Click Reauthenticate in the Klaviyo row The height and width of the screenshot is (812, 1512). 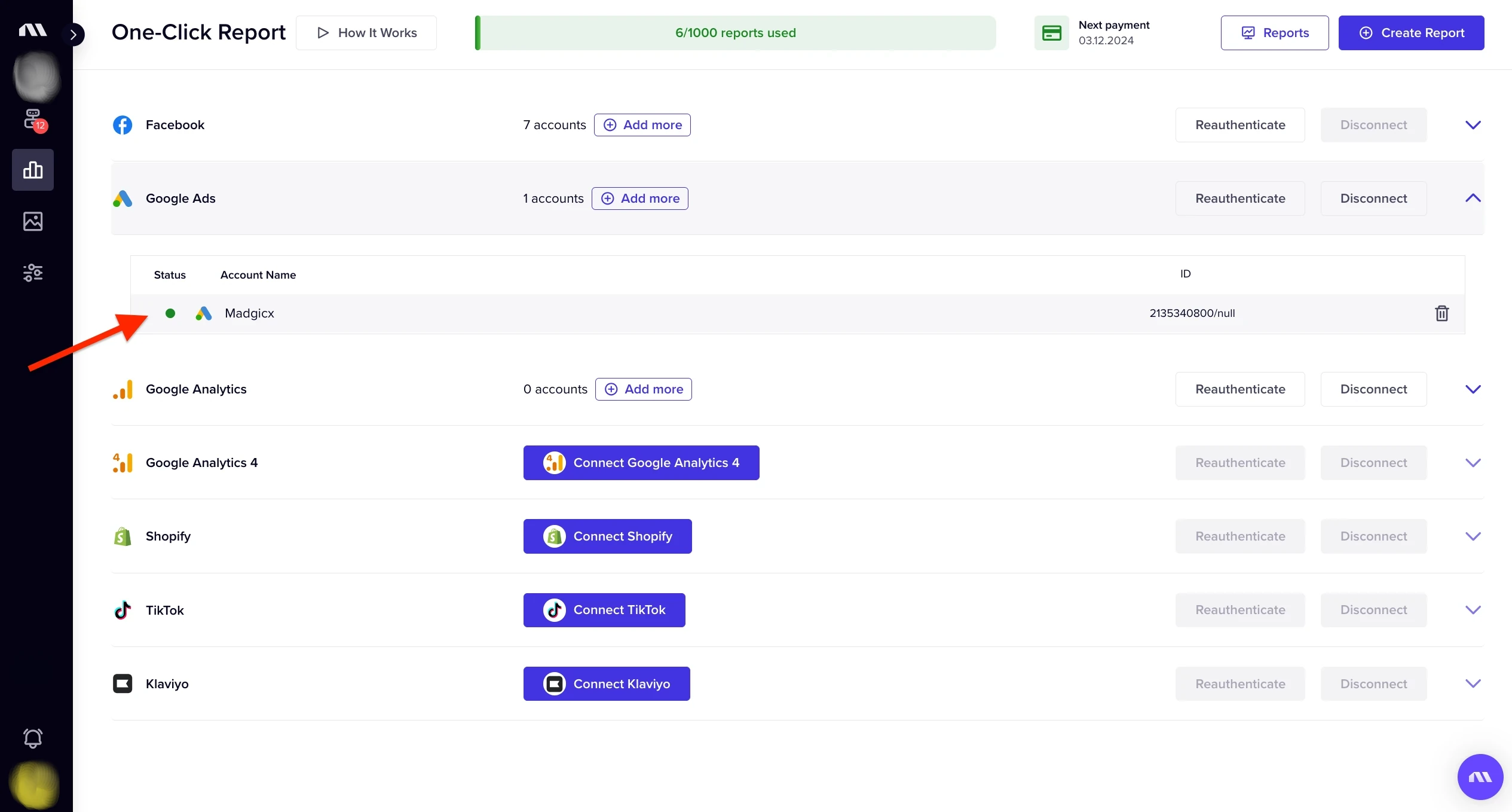pos(1240,683)
